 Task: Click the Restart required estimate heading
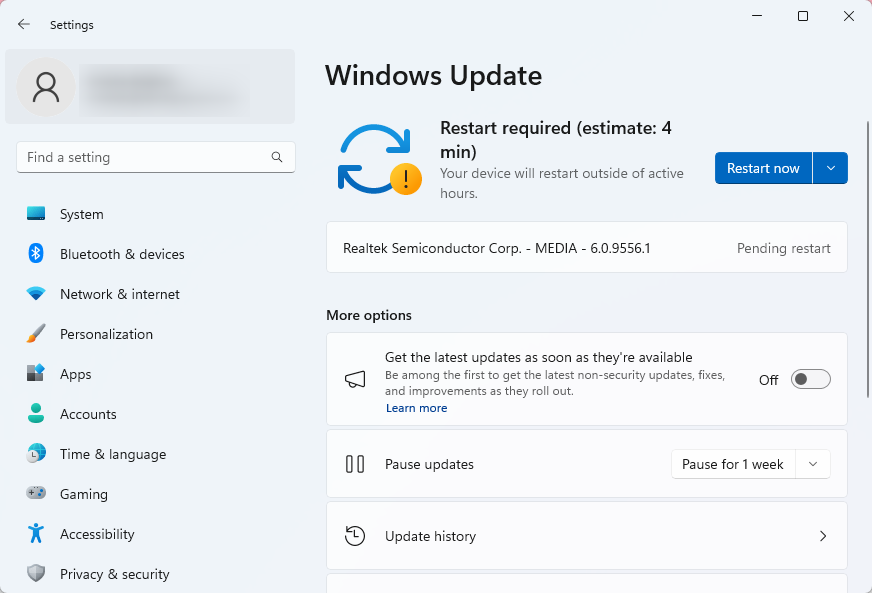click(x=556, y=140)
